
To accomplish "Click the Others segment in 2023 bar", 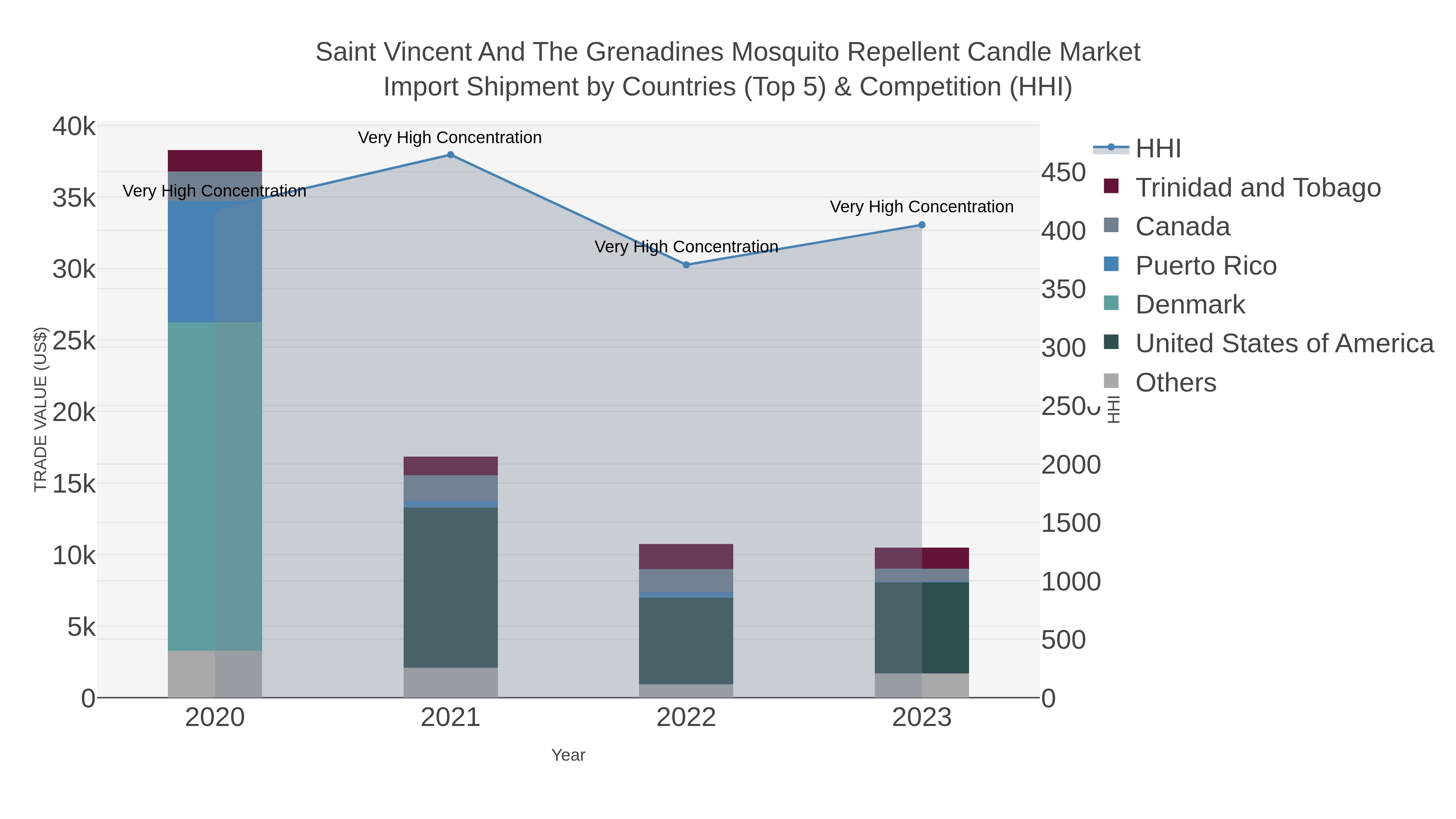I will point(922,686).
